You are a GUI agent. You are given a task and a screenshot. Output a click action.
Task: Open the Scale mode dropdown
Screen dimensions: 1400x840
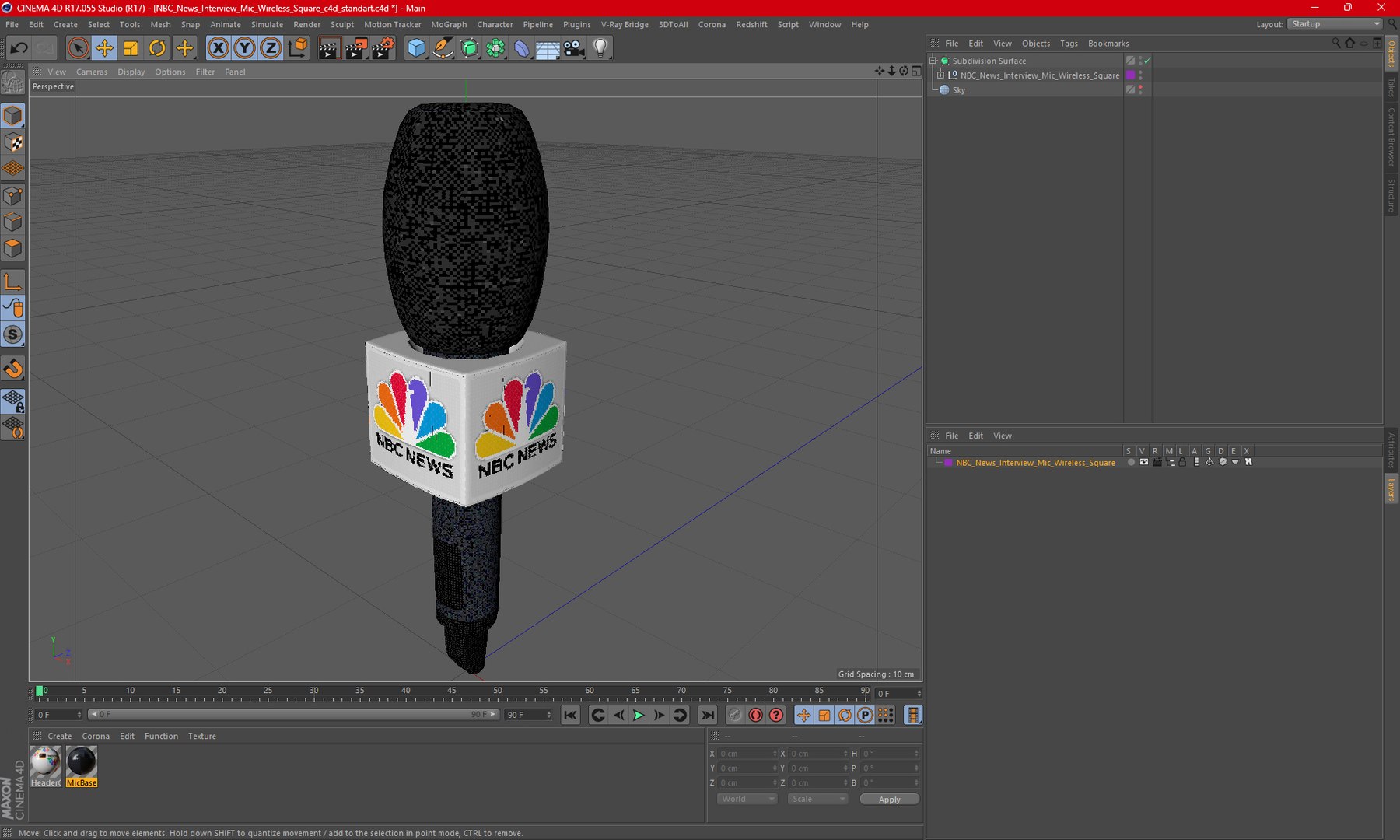point(817,799)
